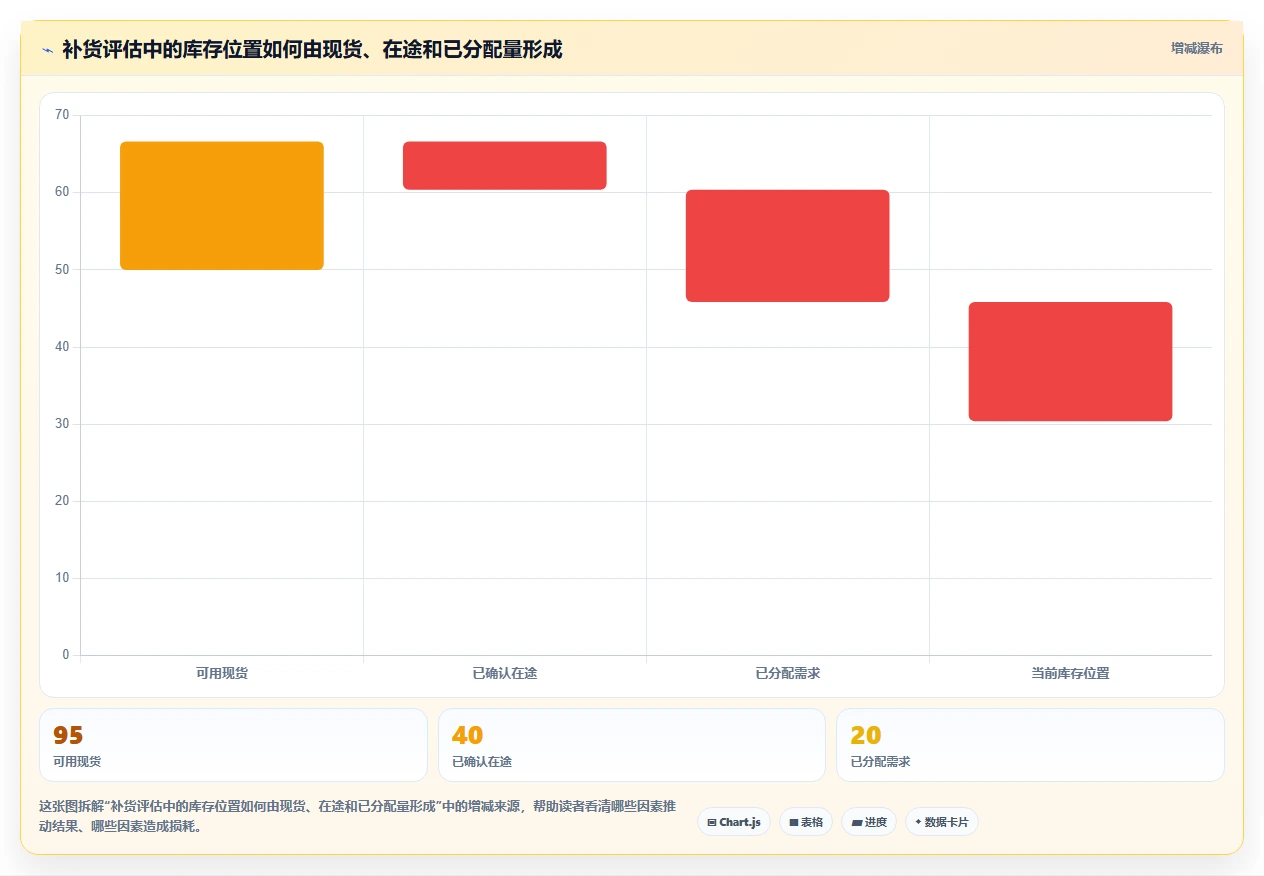This screenshot has height=876, width=1264.
Task: Click the 增减瀑布 label in the header
Action: (x=1197, y=48)
